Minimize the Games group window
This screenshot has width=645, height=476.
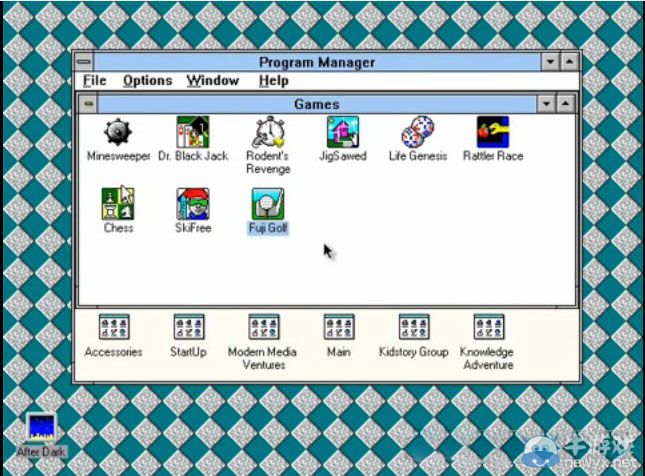[x=546, y=104]
